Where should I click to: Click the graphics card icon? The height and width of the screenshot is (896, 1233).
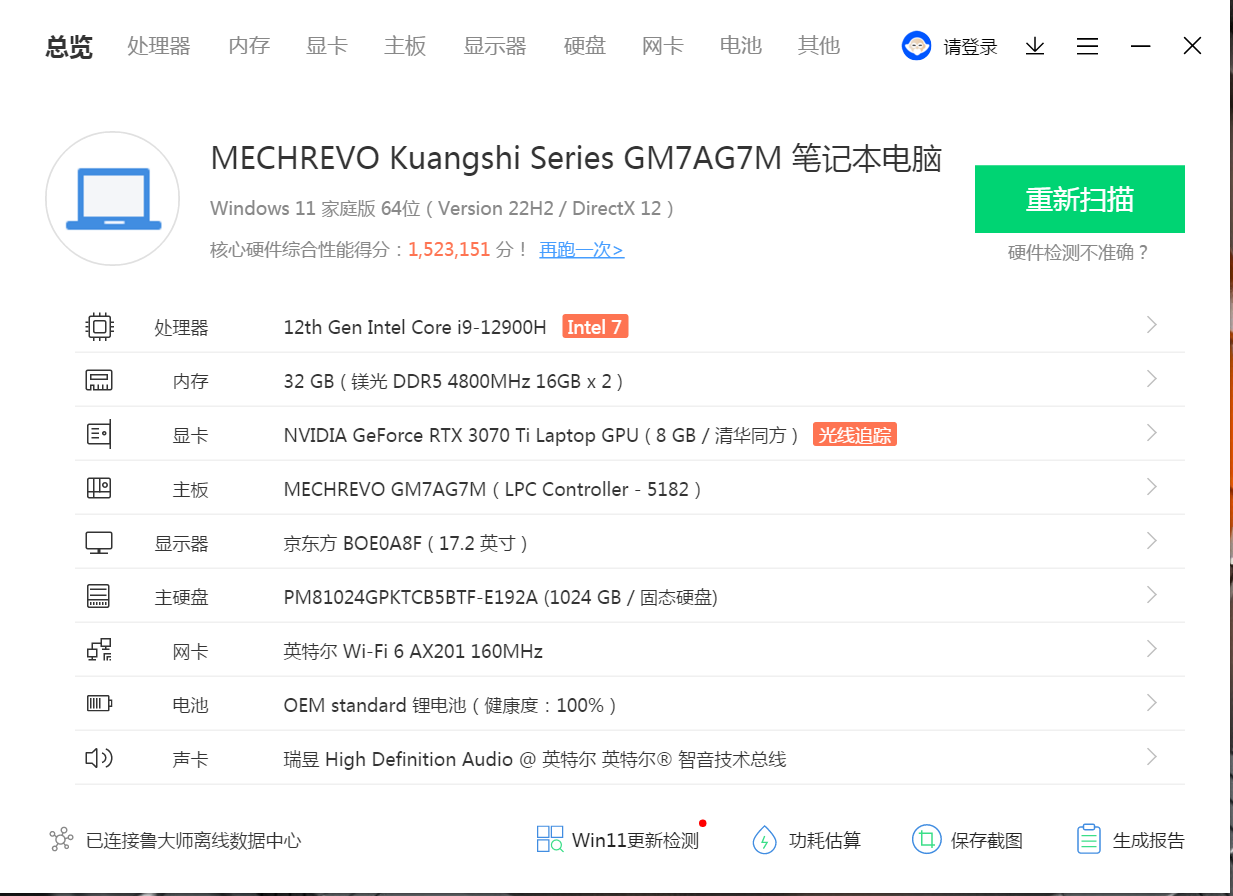click(99, 434)
